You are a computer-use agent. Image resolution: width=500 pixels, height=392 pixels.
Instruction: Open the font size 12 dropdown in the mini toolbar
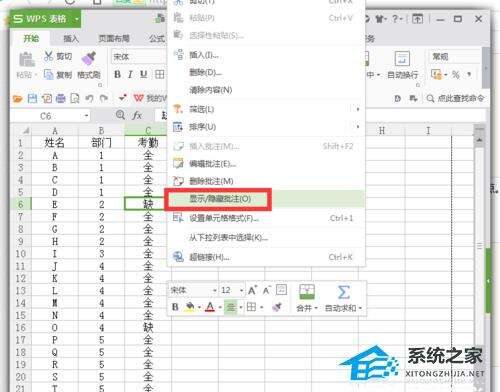[x=241, y=291]
